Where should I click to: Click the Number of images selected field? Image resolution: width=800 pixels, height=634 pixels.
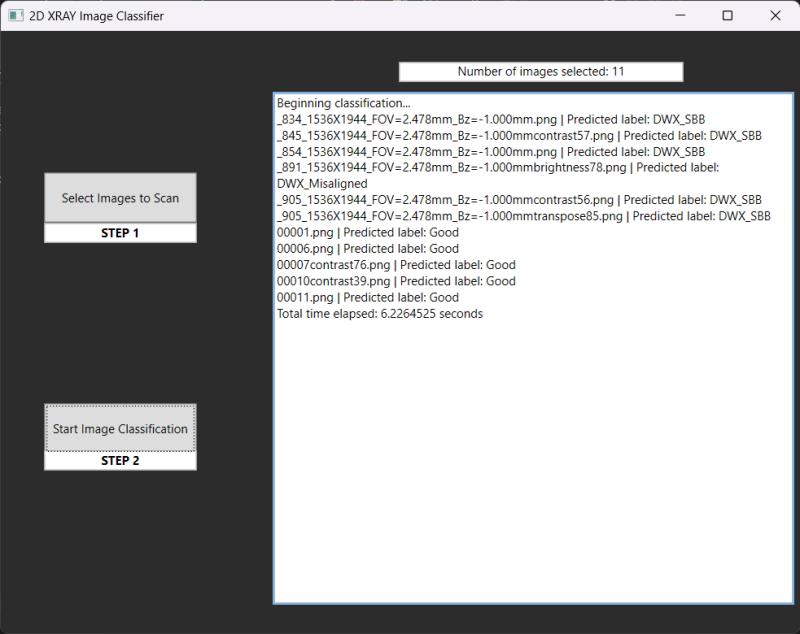540,71
